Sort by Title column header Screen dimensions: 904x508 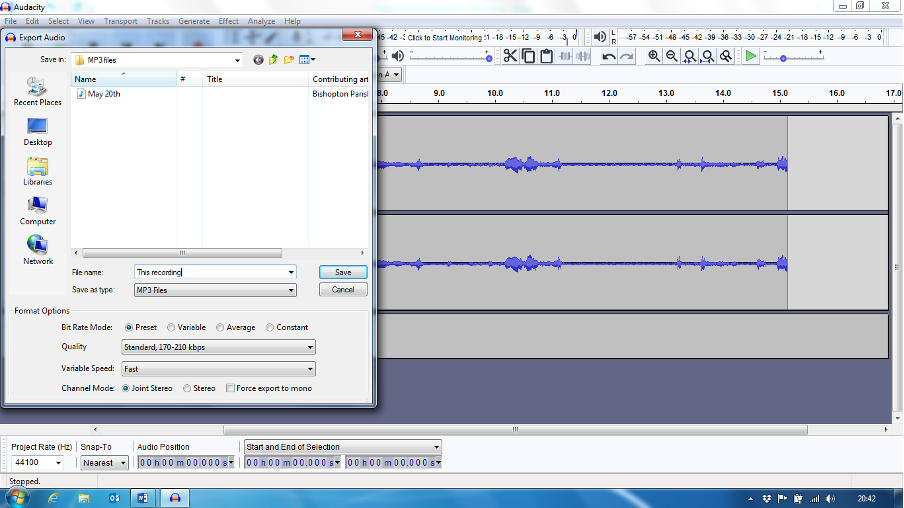click(x=255, y=79)
